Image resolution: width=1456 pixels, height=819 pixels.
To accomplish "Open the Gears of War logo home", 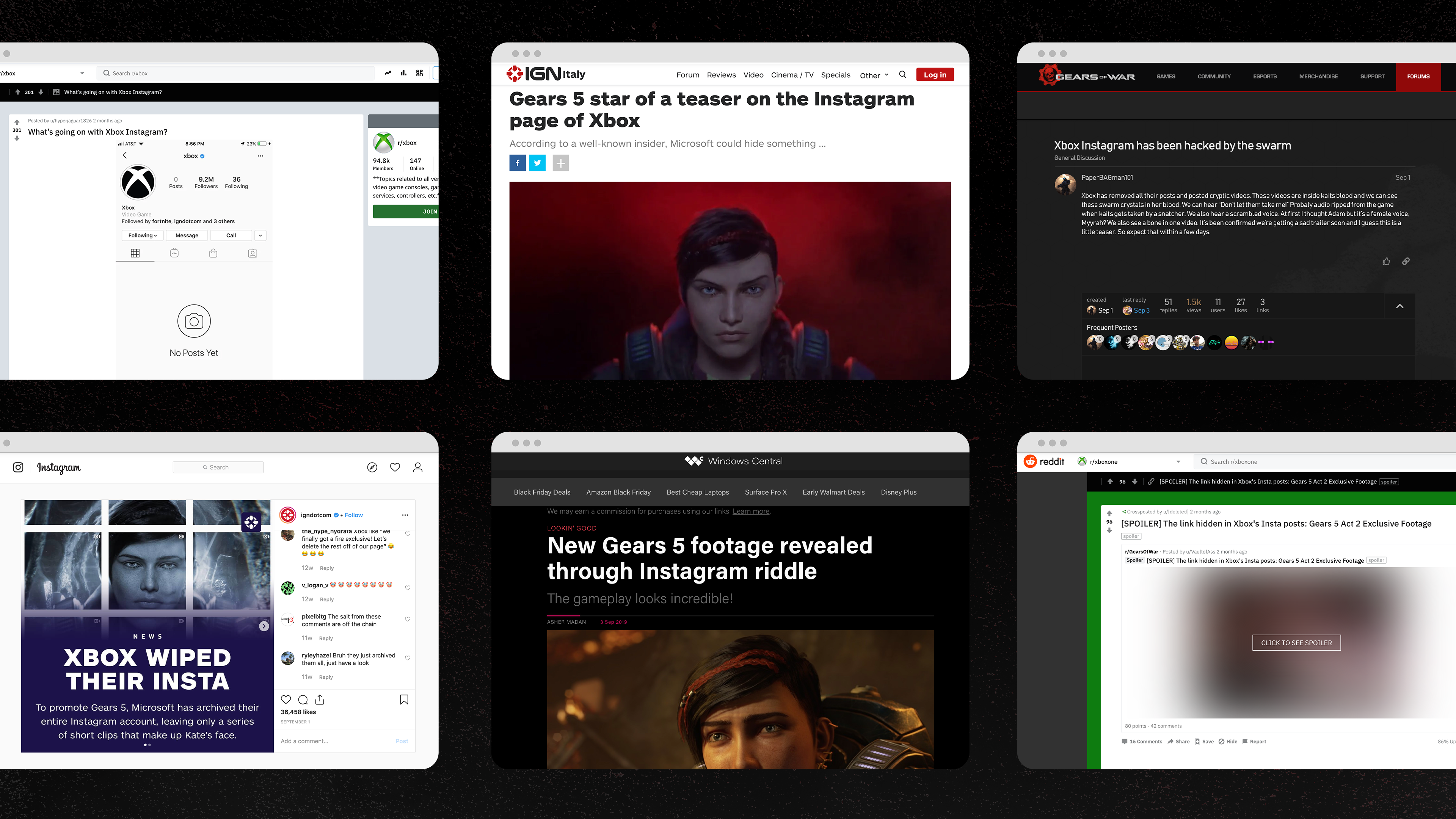I will pyautogui.click(x=1086, y=76).
